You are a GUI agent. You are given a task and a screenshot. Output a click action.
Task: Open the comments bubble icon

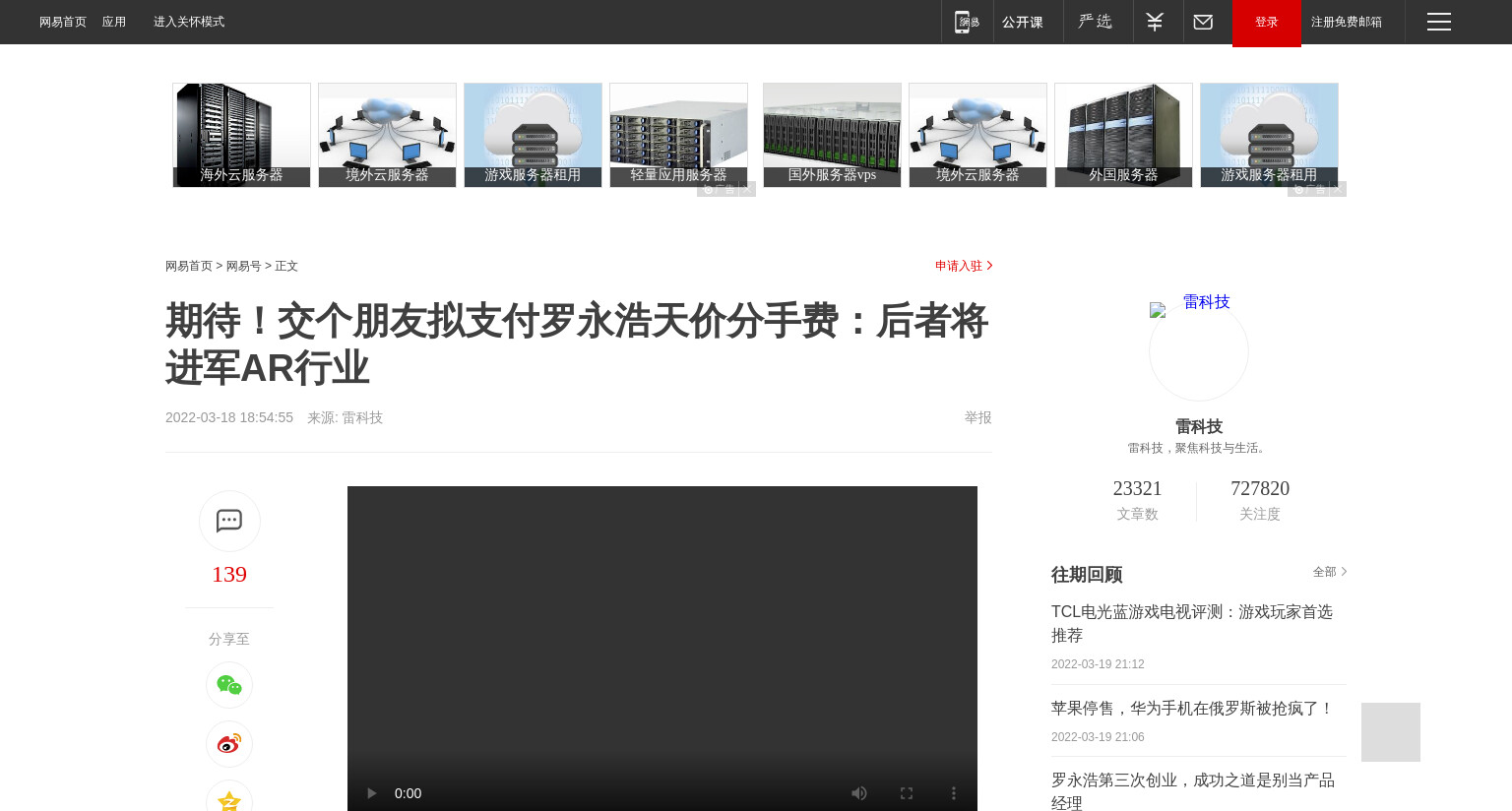[229, 521]
